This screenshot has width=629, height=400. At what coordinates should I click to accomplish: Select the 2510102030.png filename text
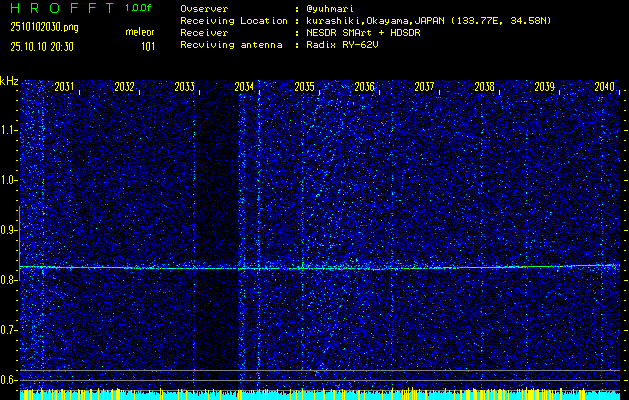click(43, 27)
